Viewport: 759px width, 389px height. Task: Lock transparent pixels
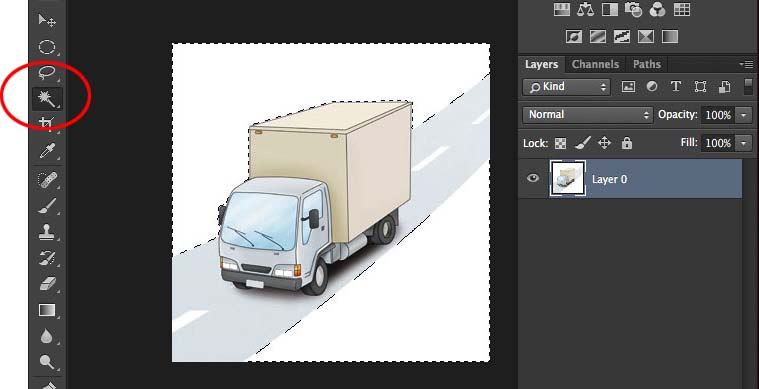click(x=561, y=143)
